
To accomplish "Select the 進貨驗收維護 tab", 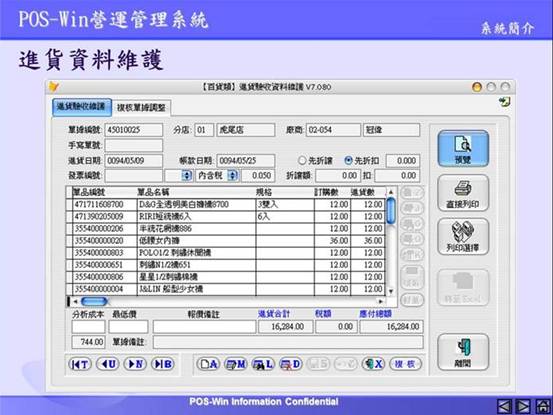I will coord(82,107).
